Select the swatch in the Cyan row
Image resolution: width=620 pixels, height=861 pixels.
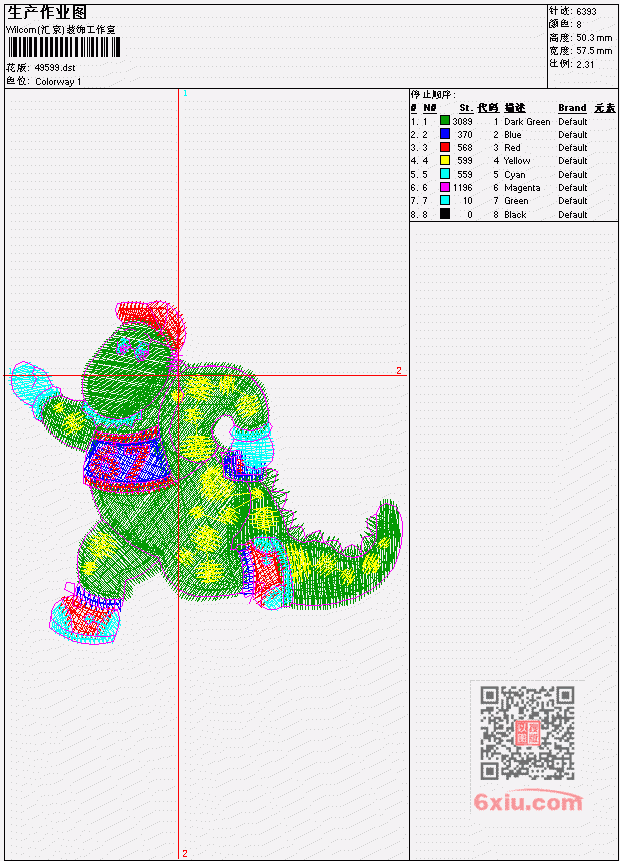tap(445, 174)
